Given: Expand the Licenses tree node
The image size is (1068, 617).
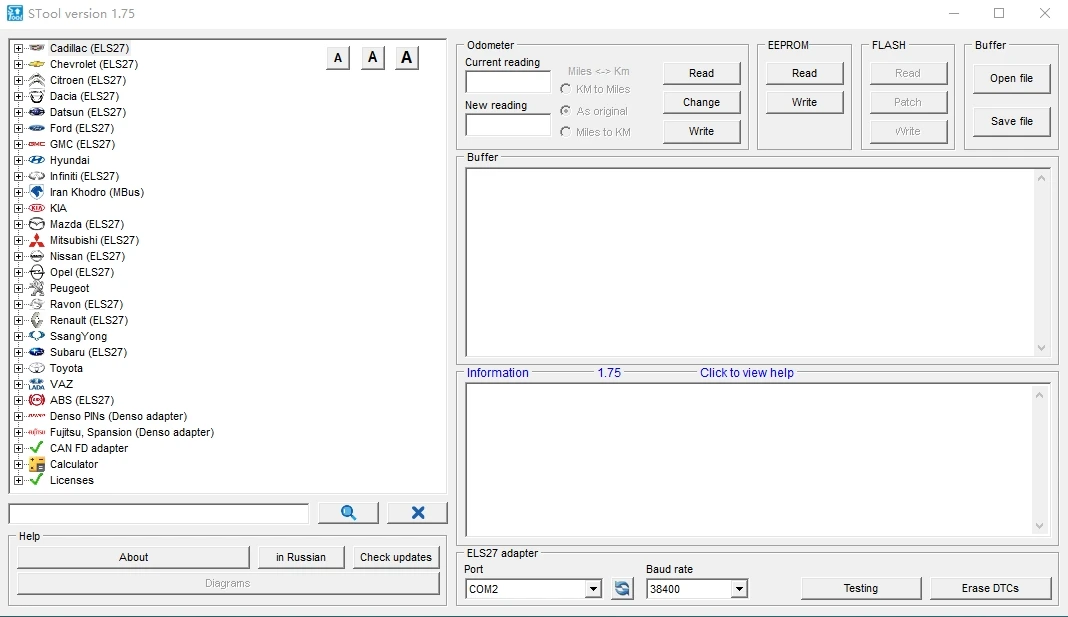Looking at the screenshot, I should click(x=18, y=480).
